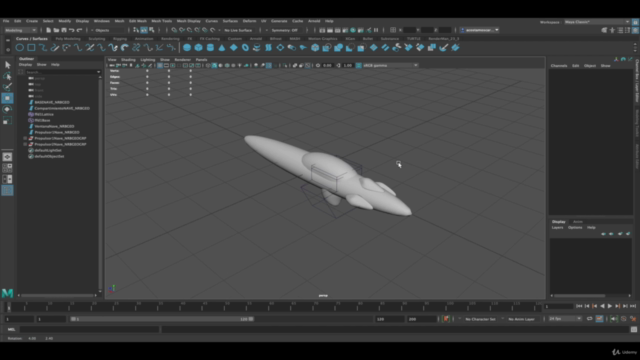Screen dimensions: 640x360
Task: Click the MEL command line input
Action: (x=89, y=329)
